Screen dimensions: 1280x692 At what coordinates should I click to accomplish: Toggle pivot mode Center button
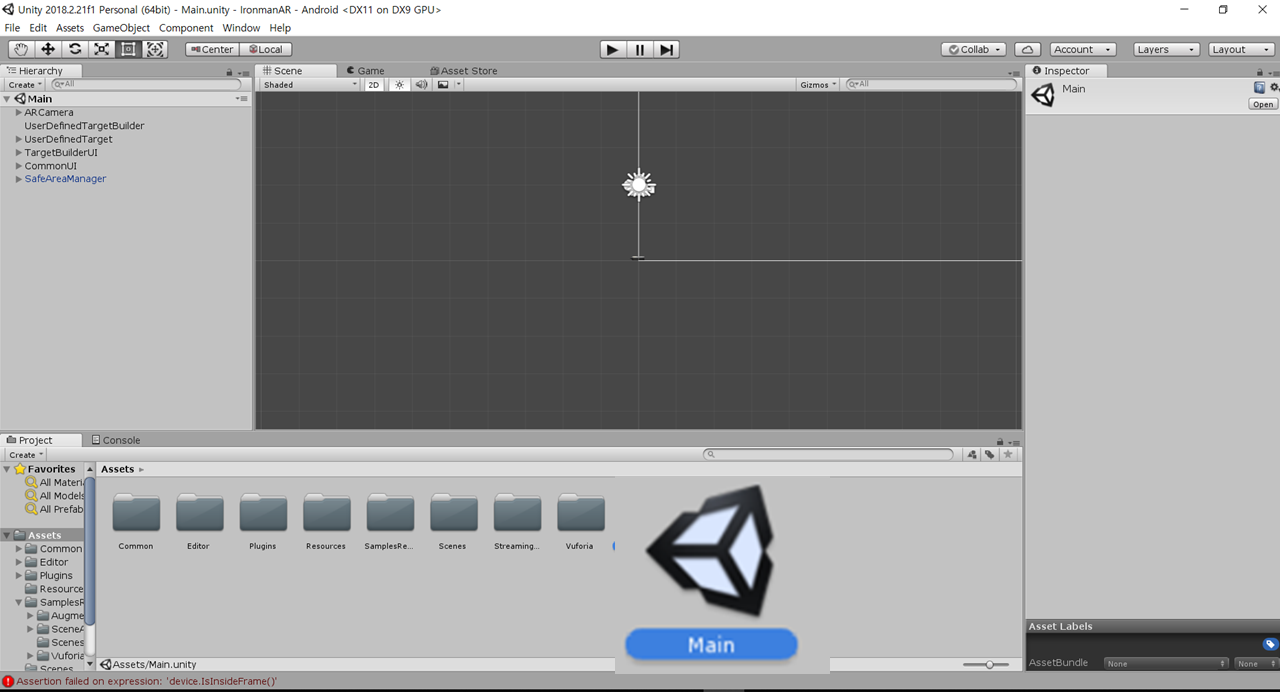(212, 49)
